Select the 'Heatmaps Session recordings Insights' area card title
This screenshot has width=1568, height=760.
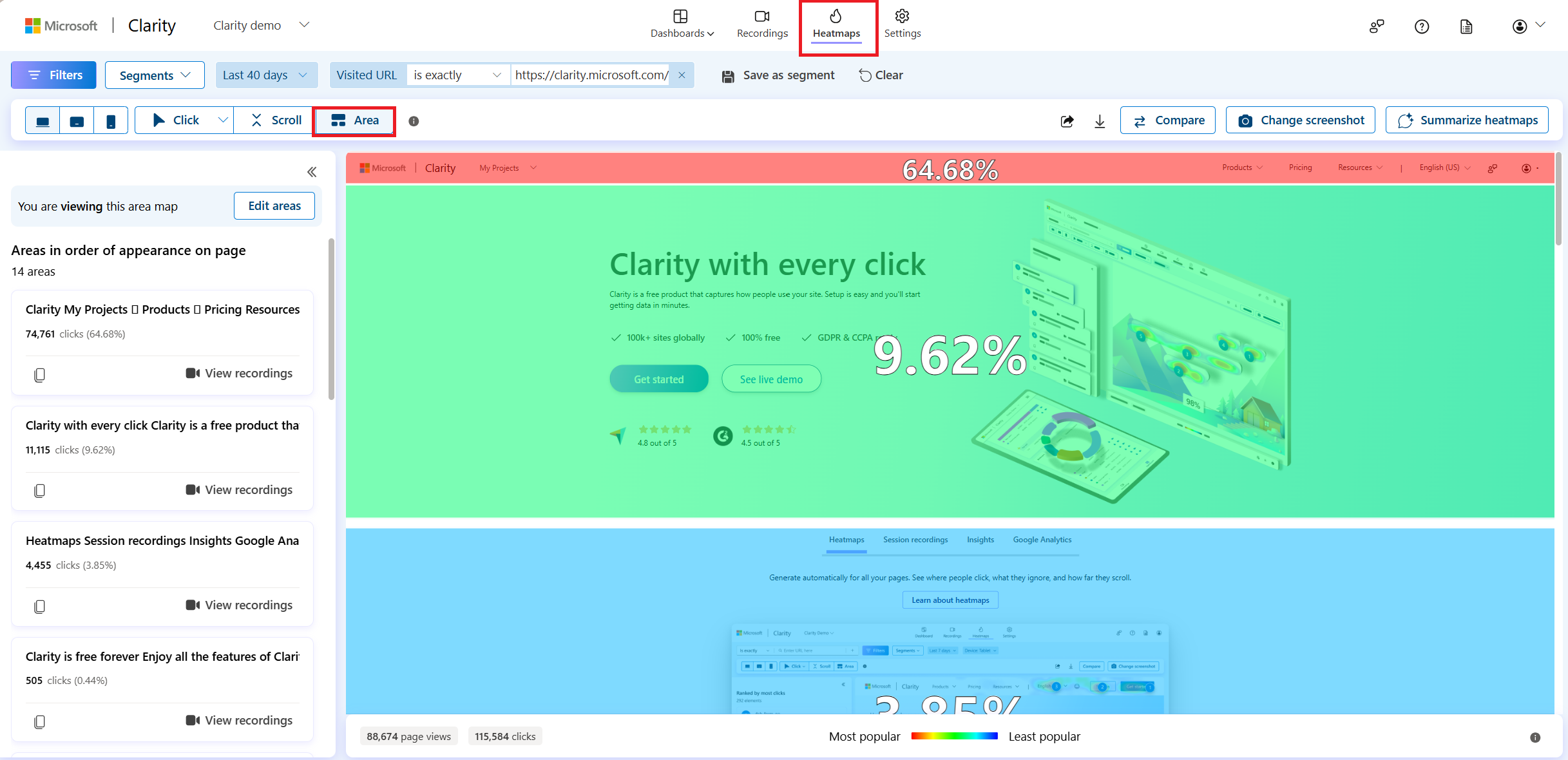point(162,541)
